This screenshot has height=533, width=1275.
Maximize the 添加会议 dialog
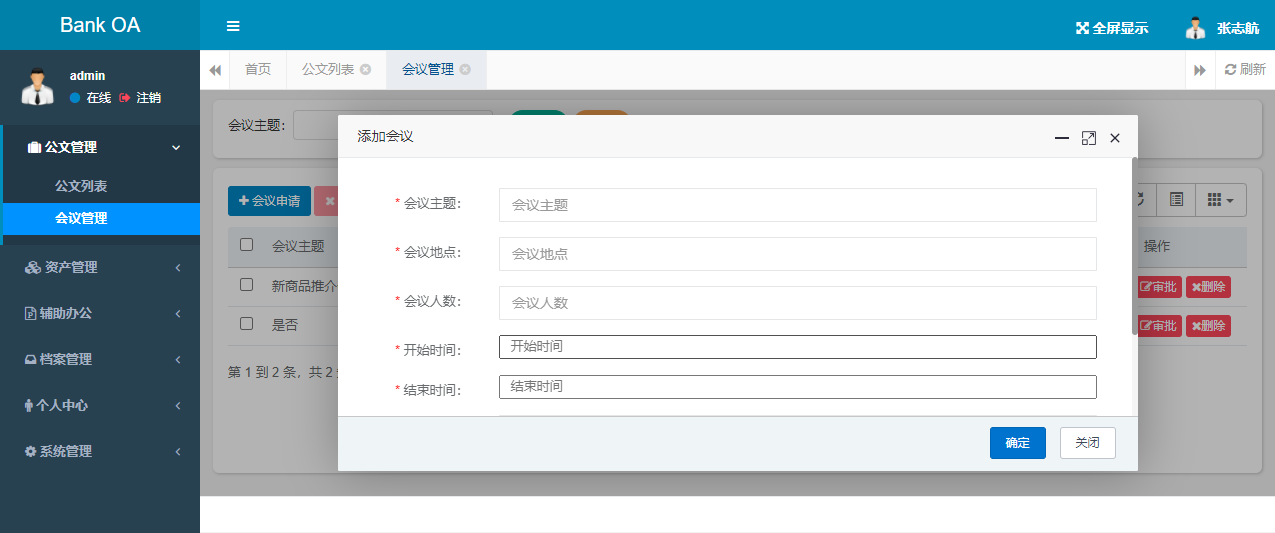[1089, 137]
